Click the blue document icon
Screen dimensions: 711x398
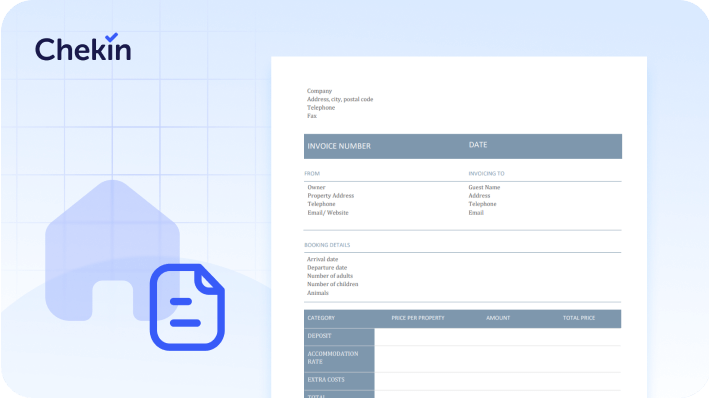click(x=187, y=307)
